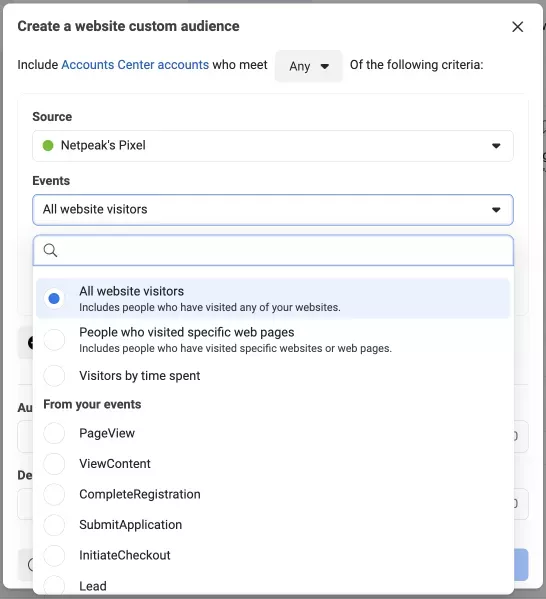Select All website visitors radio button
The image size is (546, 599).
coord(54,298)
